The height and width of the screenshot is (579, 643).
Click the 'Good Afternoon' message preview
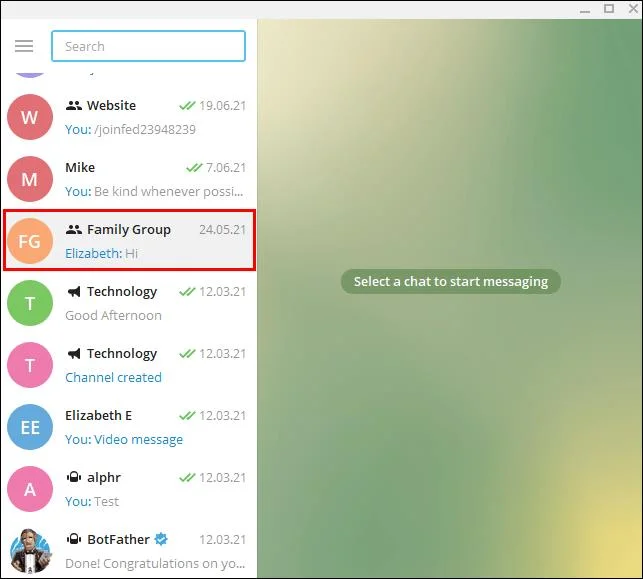coord(113,315)
